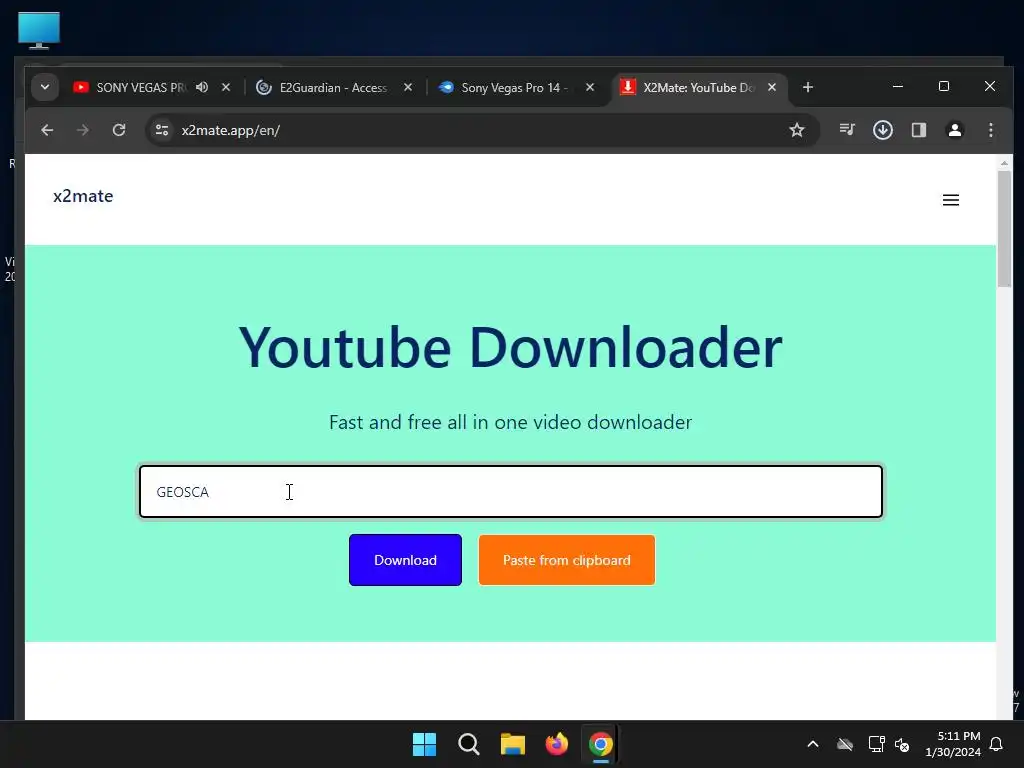Click the OneDrive cloud tray icon

click(845, 744)
